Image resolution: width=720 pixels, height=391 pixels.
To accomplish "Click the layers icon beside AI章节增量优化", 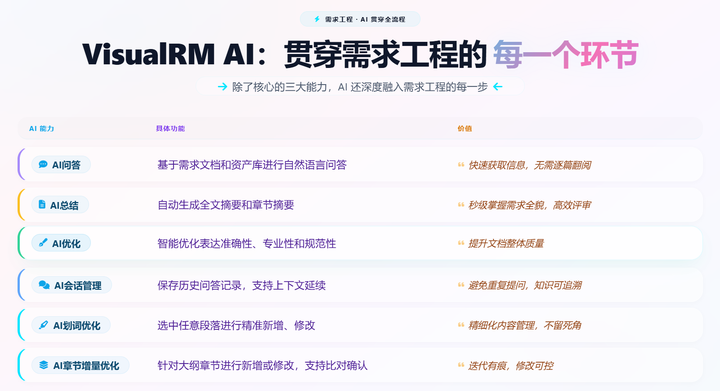I will (x=44, y=365).
